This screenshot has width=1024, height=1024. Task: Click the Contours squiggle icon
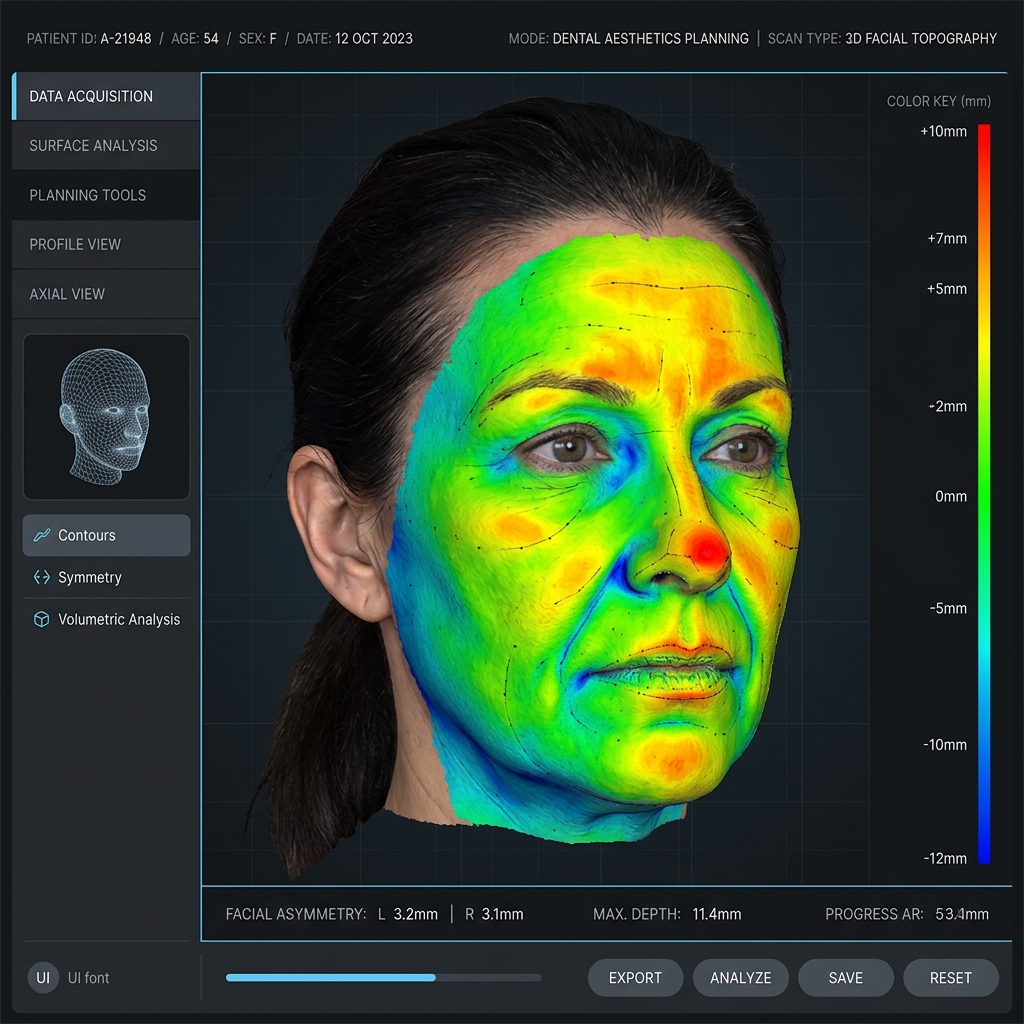tap(42, 535)
